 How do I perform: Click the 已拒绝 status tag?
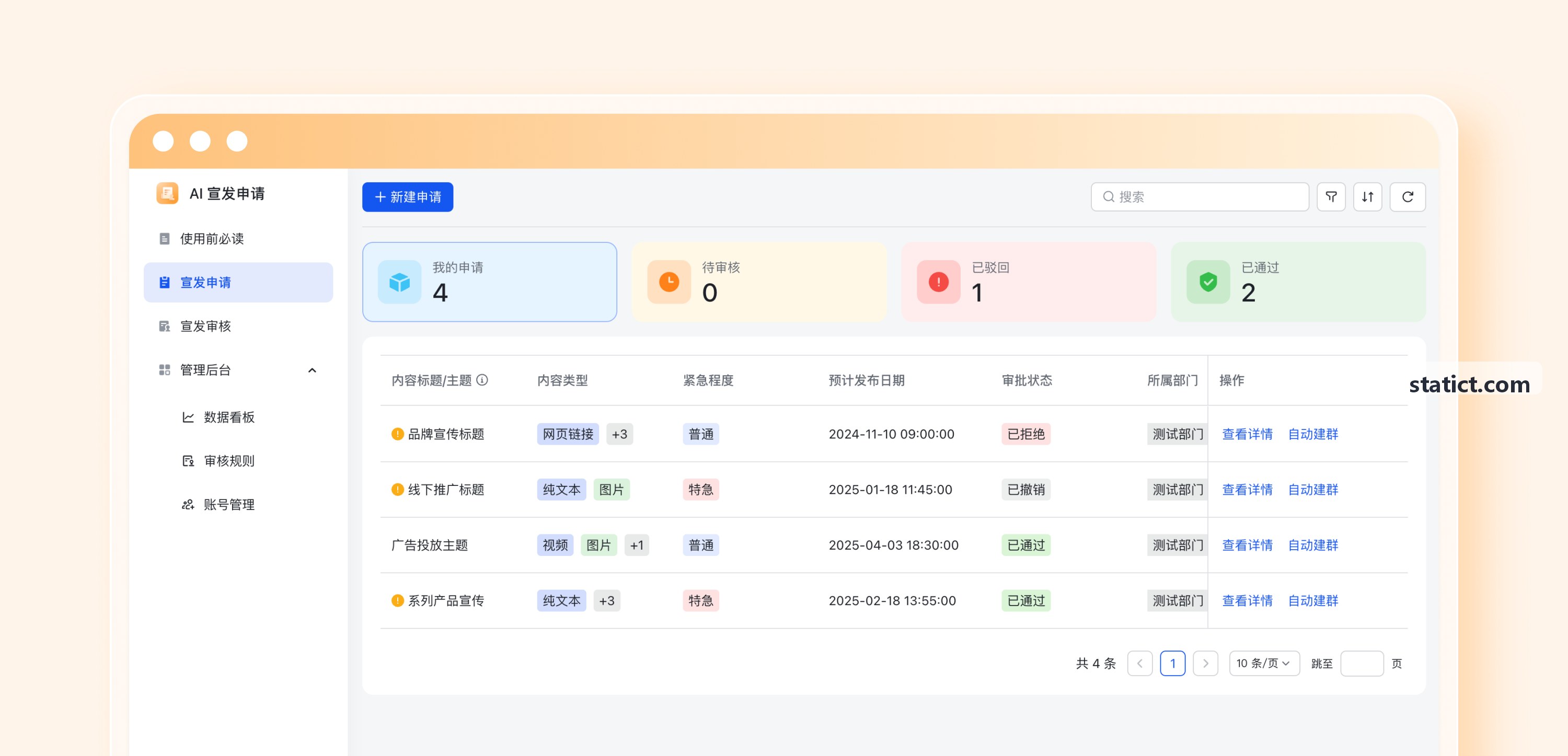(1025, 434)
